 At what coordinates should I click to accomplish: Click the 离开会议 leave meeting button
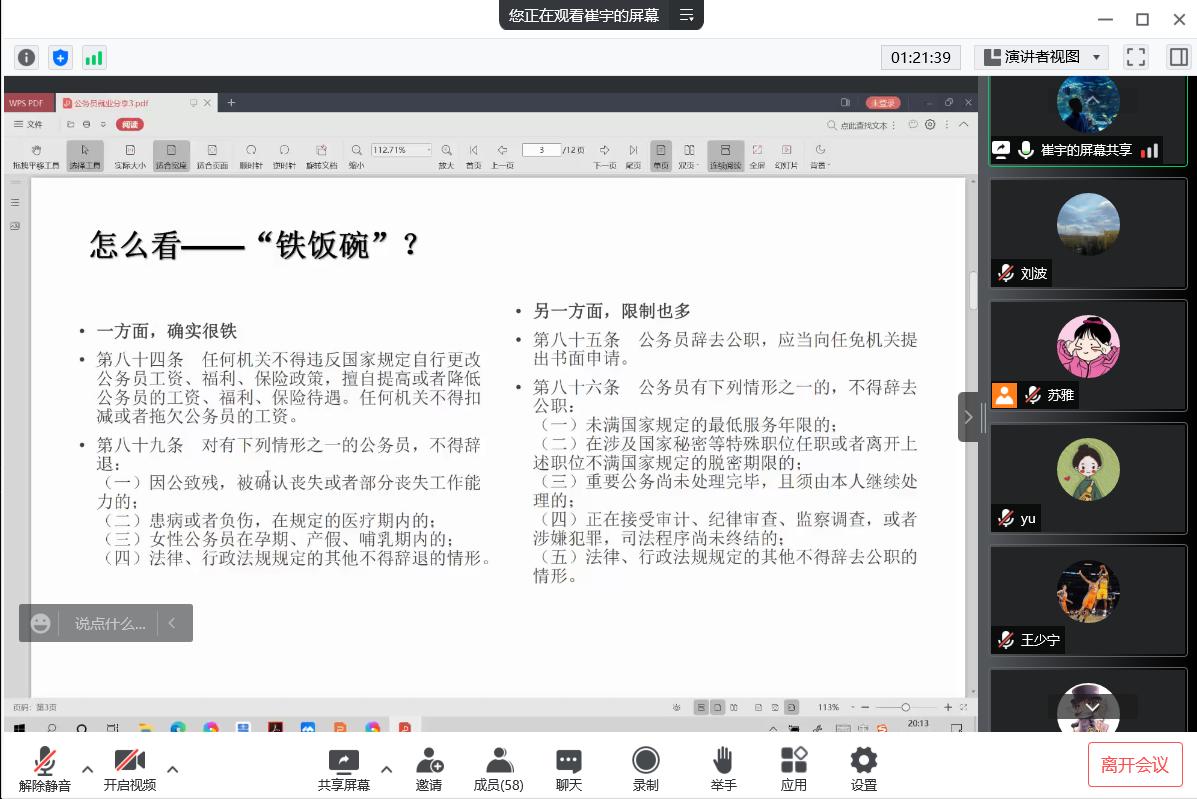[x=1135, y=765]
